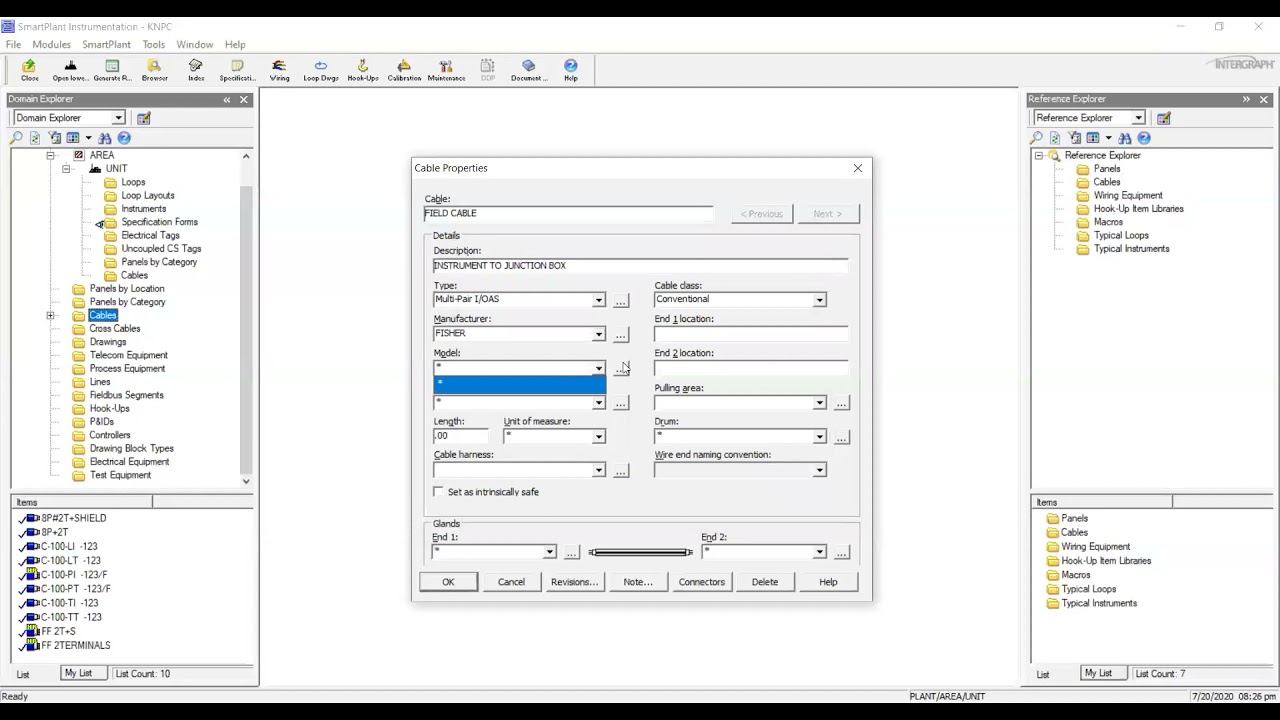Click the Domain Explorer binoculars find icon

(x=105, y=138)
